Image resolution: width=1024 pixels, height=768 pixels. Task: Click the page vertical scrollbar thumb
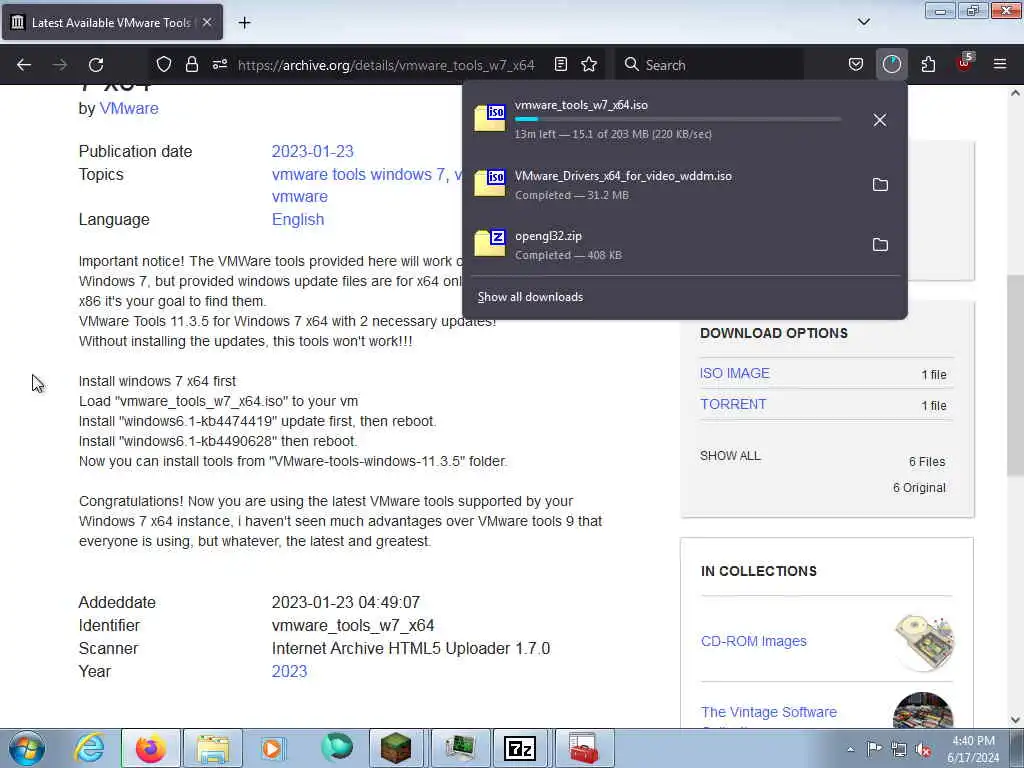point(1014,375)
